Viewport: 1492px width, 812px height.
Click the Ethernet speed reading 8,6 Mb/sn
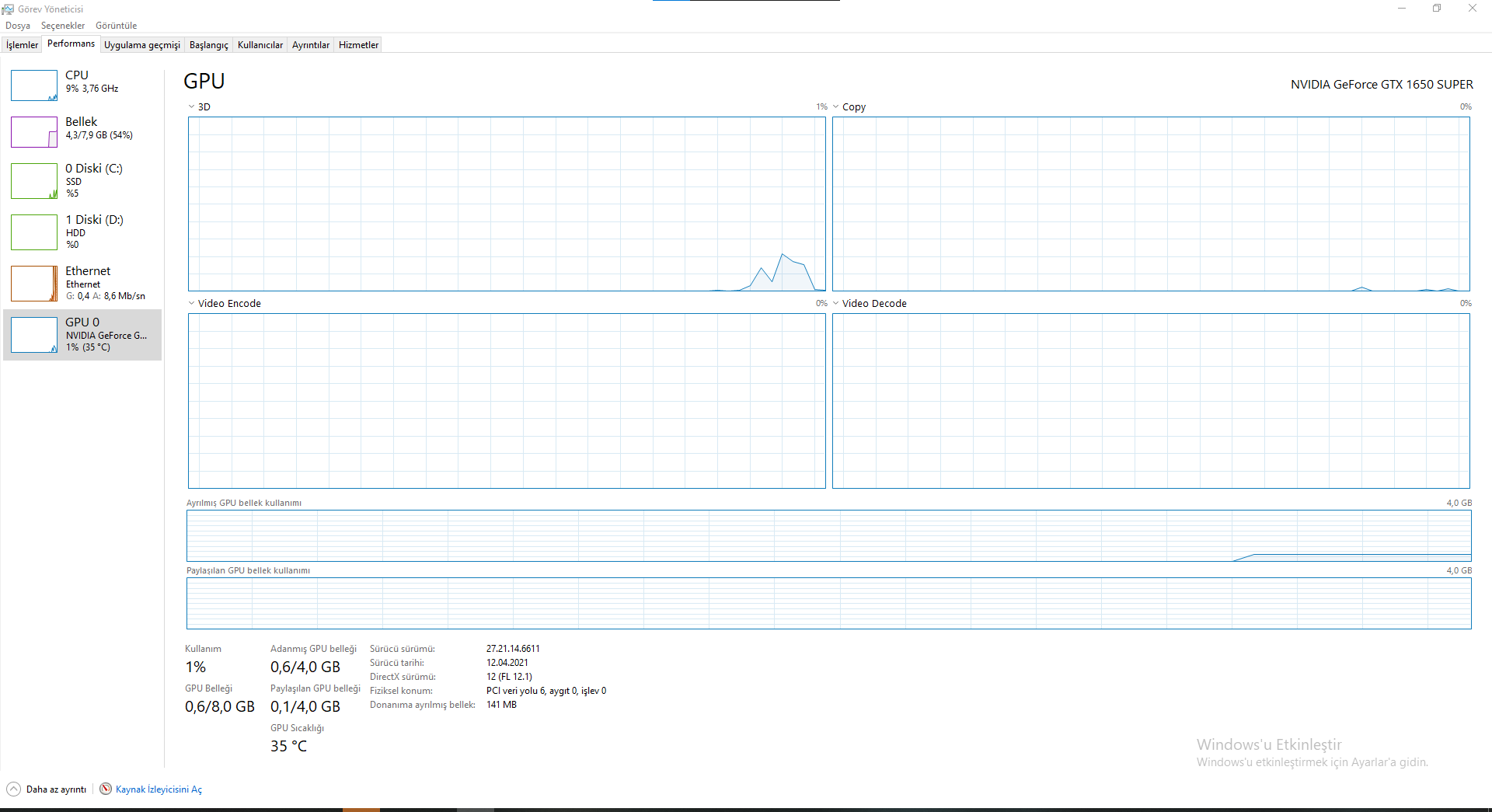tap(124, 296)
